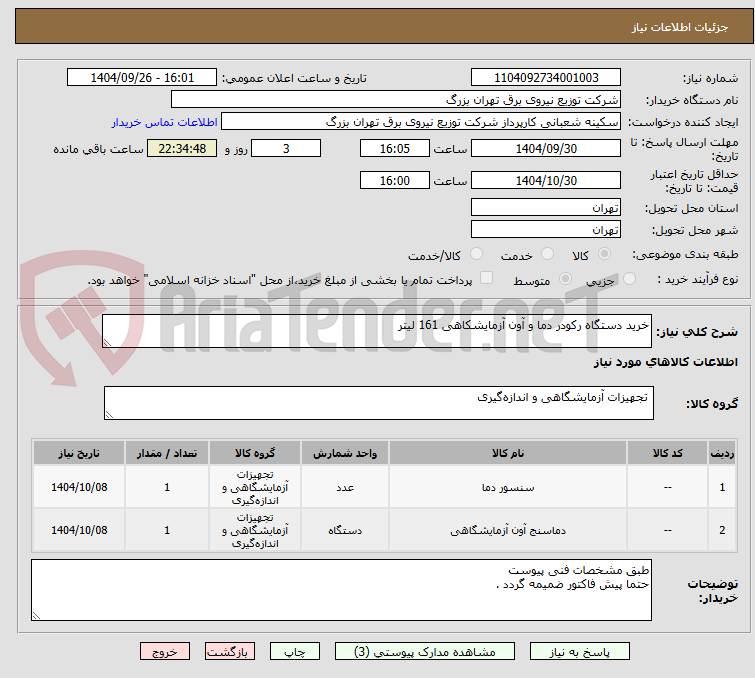755x678 pixels.
Task: Select the کالا radio option
Action: pos(604,254)
